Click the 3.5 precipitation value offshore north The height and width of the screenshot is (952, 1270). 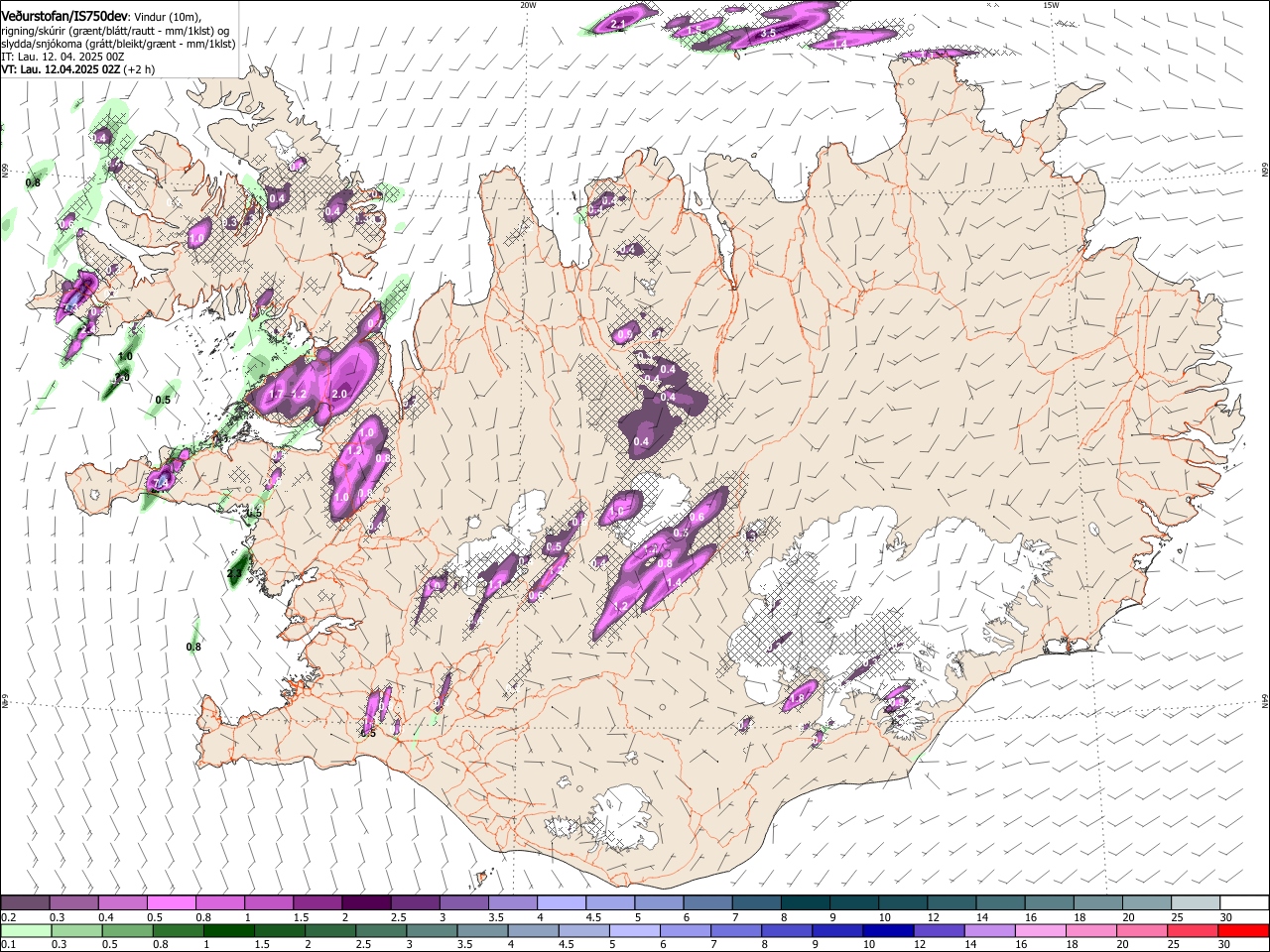767,34
